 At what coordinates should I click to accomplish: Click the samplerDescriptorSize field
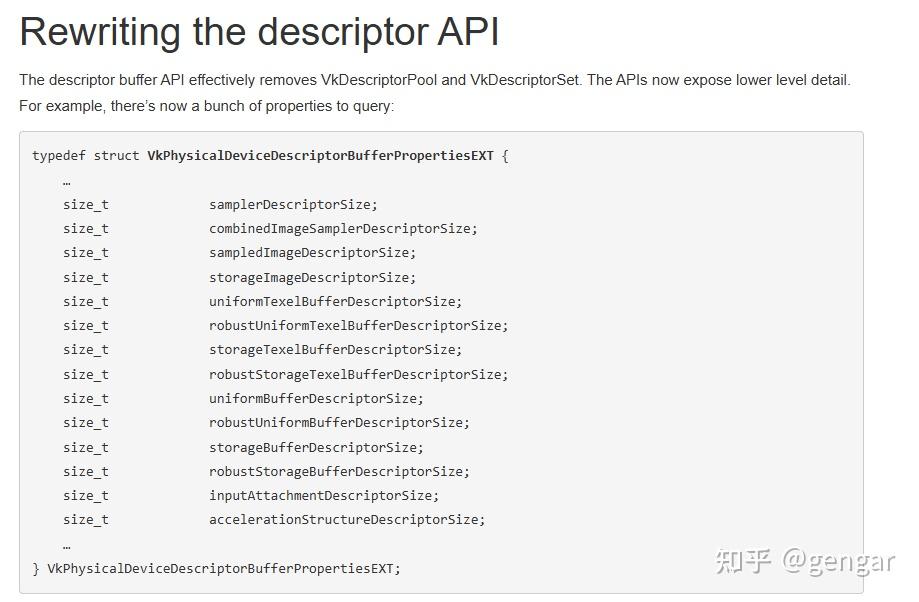293,204
